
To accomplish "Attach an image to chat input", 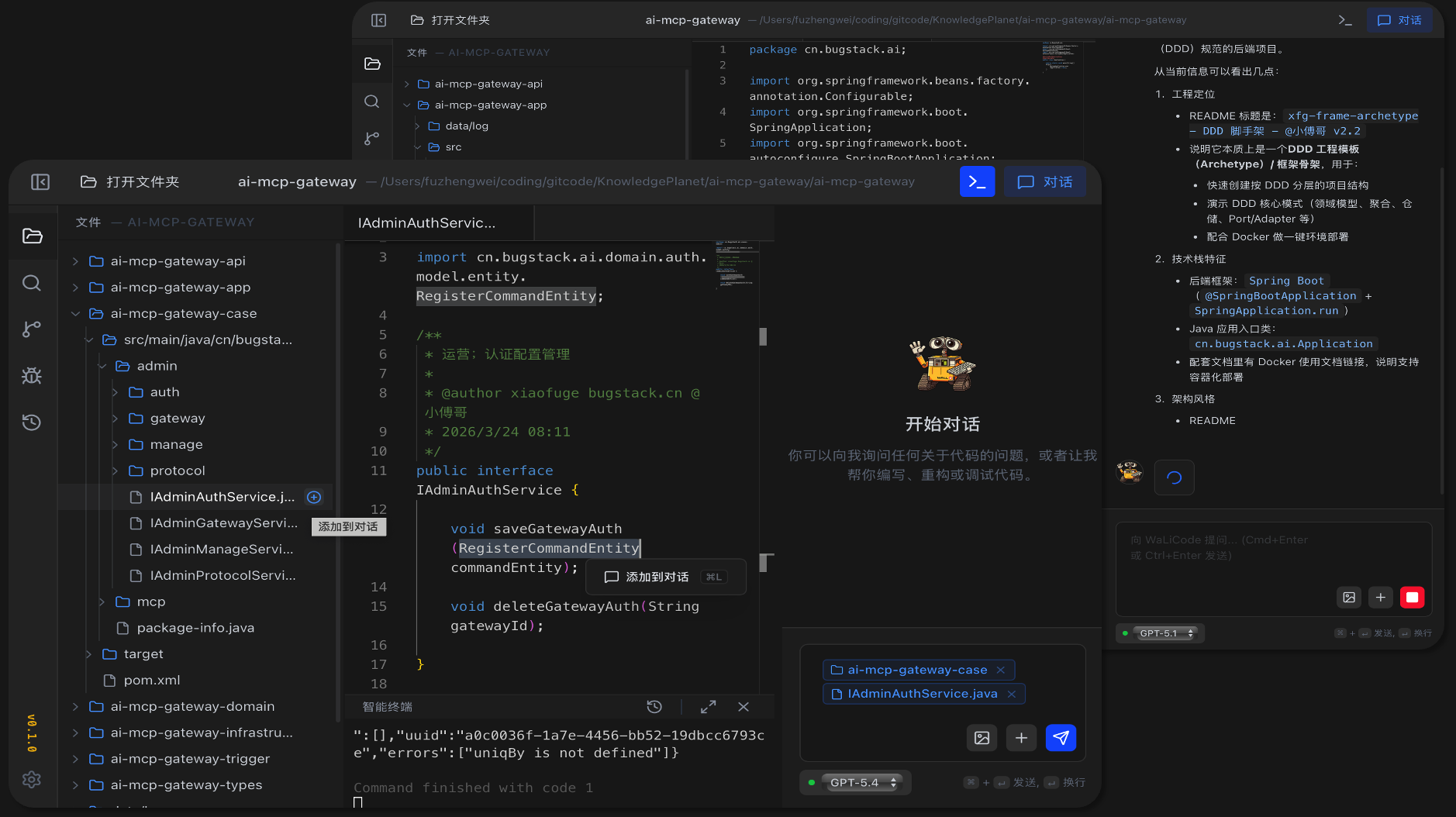I will point(982,738).
